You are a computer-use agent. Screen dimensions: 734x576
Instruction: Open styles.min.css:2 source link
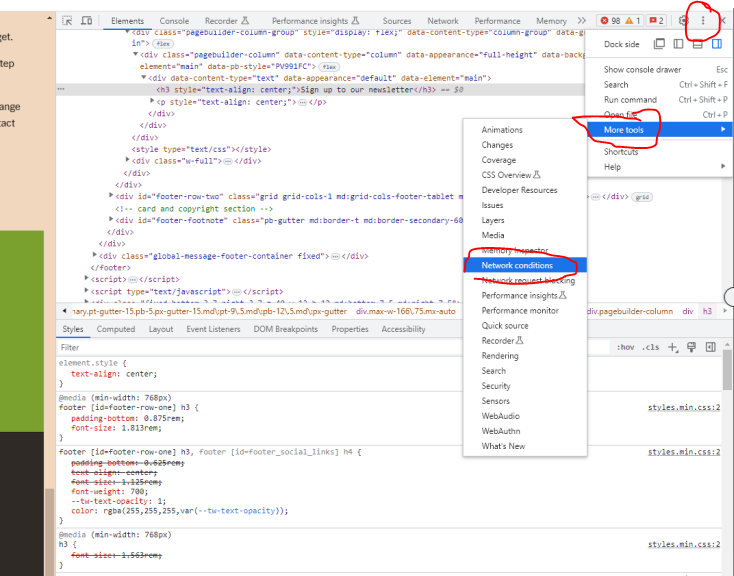(x=683, y=408)
